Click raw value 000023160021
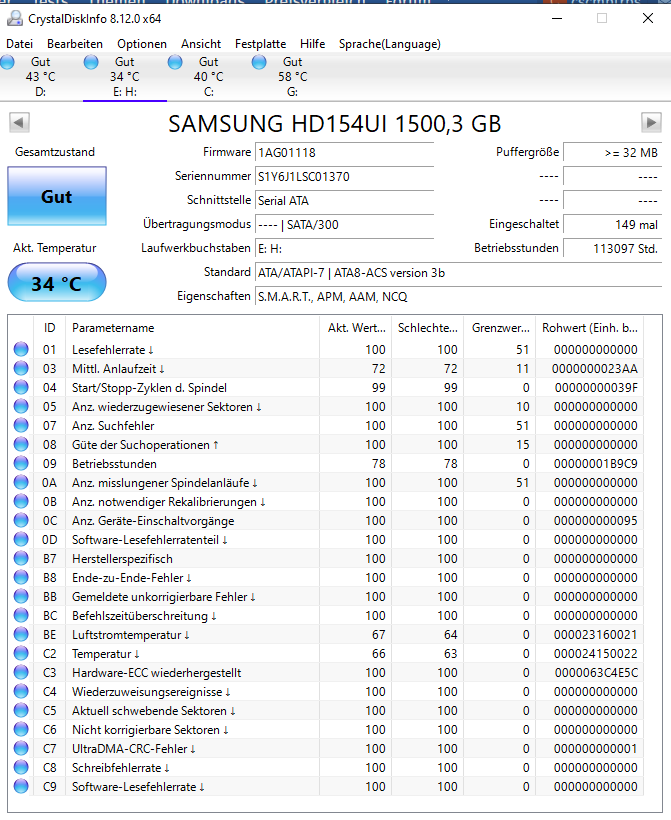Screen dimensions: 671x820 [x=596, y=634]
